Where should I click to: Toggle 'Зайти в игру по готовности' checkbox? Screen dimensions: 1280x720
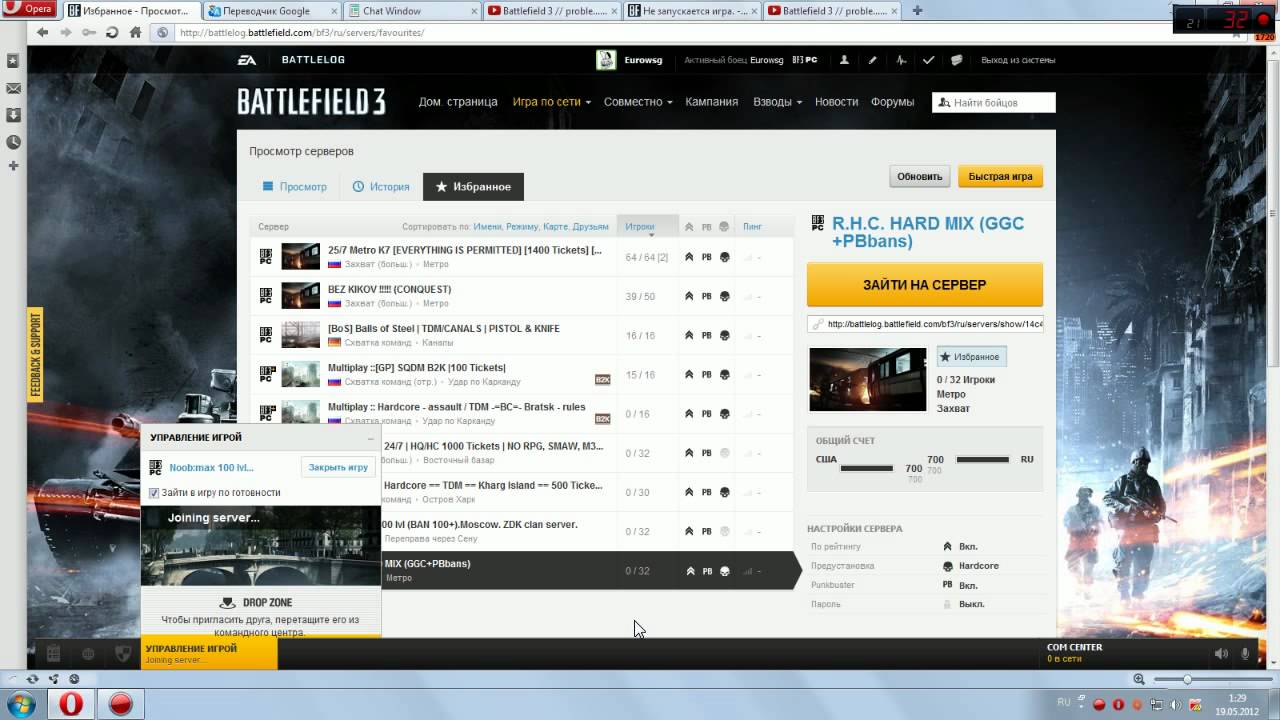coord(154,493)
